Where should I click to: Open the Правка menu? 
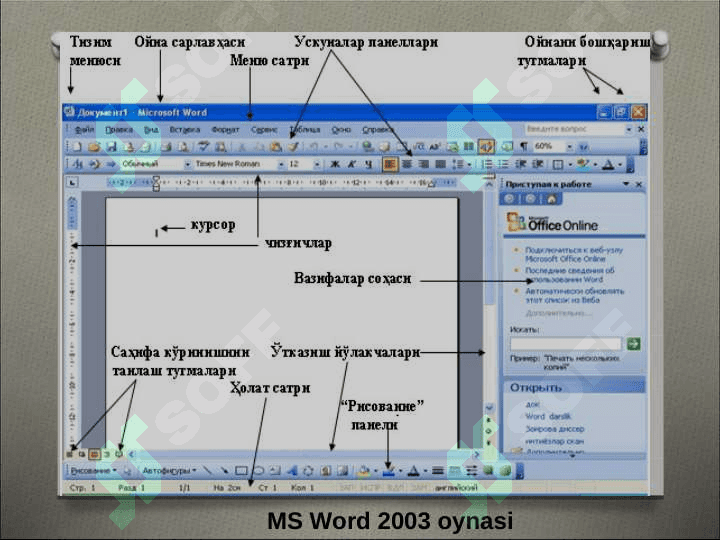tap(118, 130)
